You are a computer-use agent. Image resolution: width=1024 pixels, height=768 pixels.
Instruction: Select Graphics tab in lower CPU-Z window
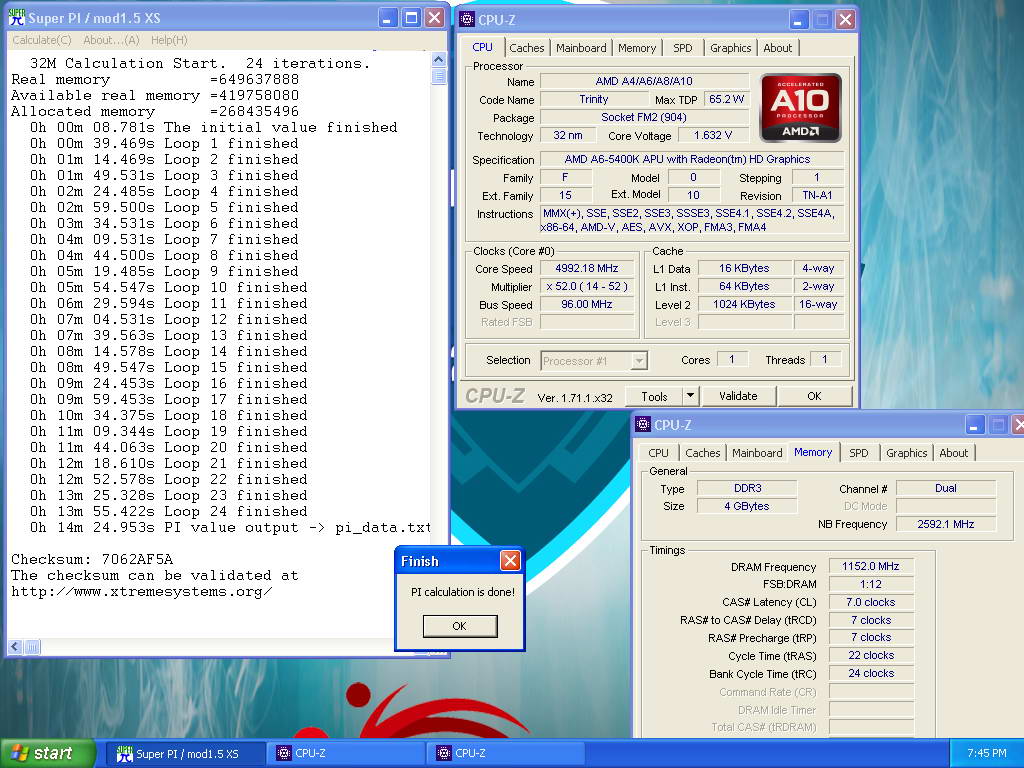coord(906,453)
